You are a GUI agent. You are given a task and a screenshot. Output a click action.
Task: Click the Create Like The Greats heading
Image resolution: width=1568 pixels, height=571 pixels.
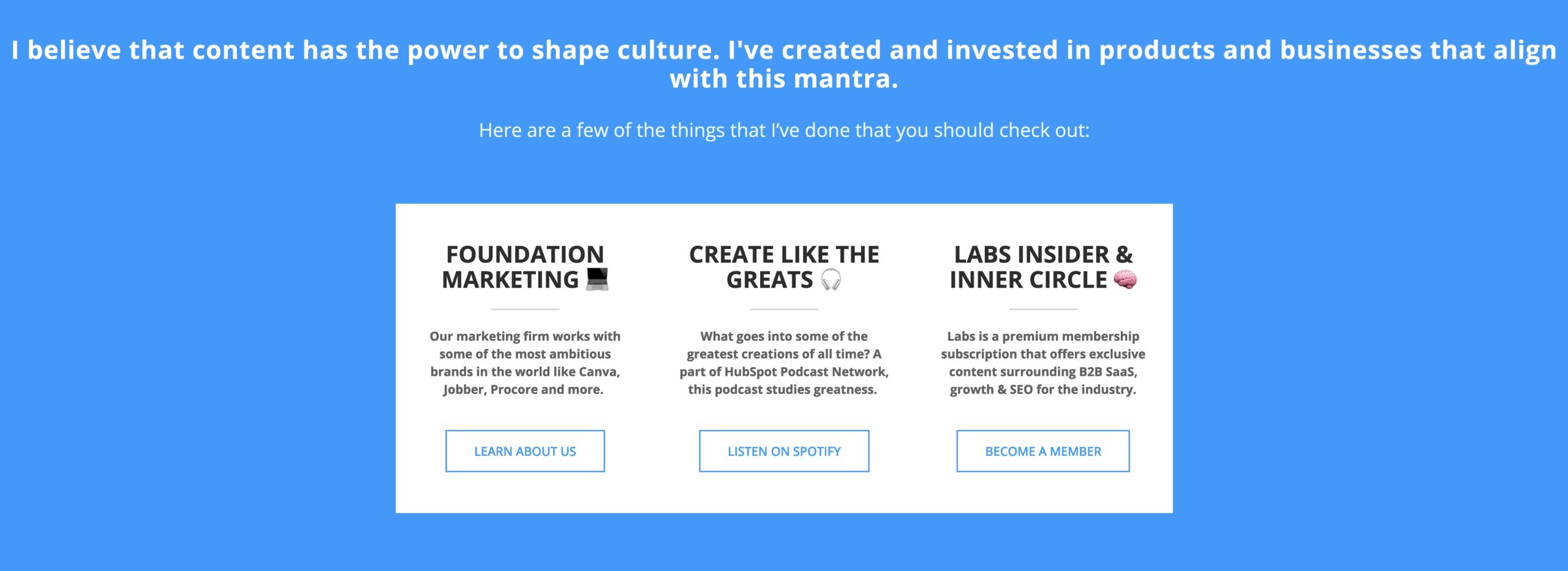784,267
